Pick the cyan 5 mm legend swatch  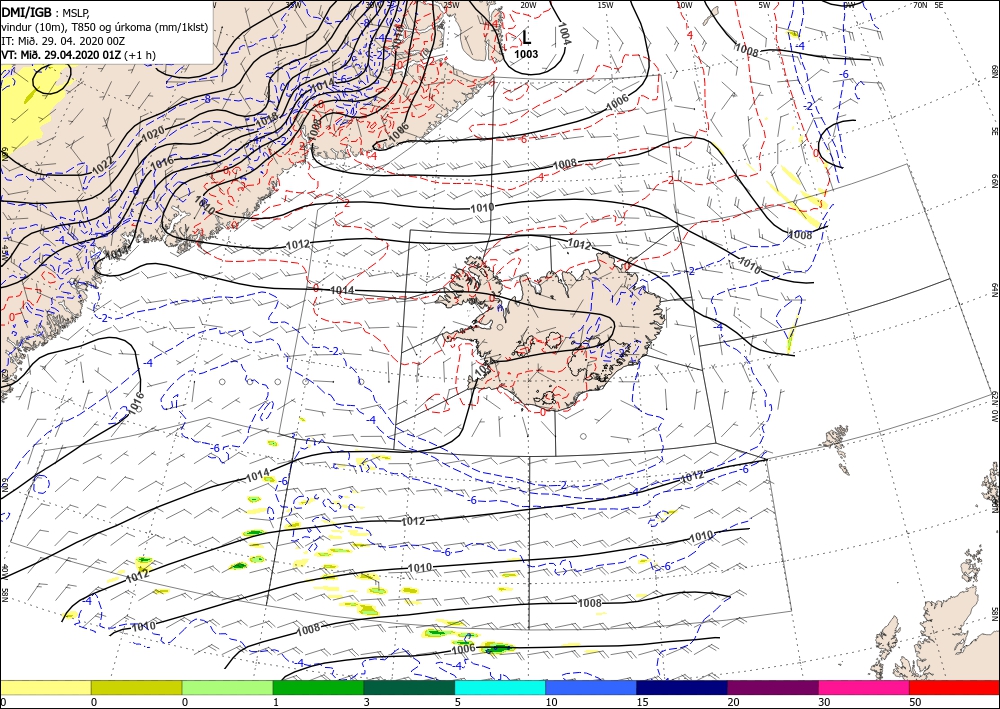click(500, 687)
